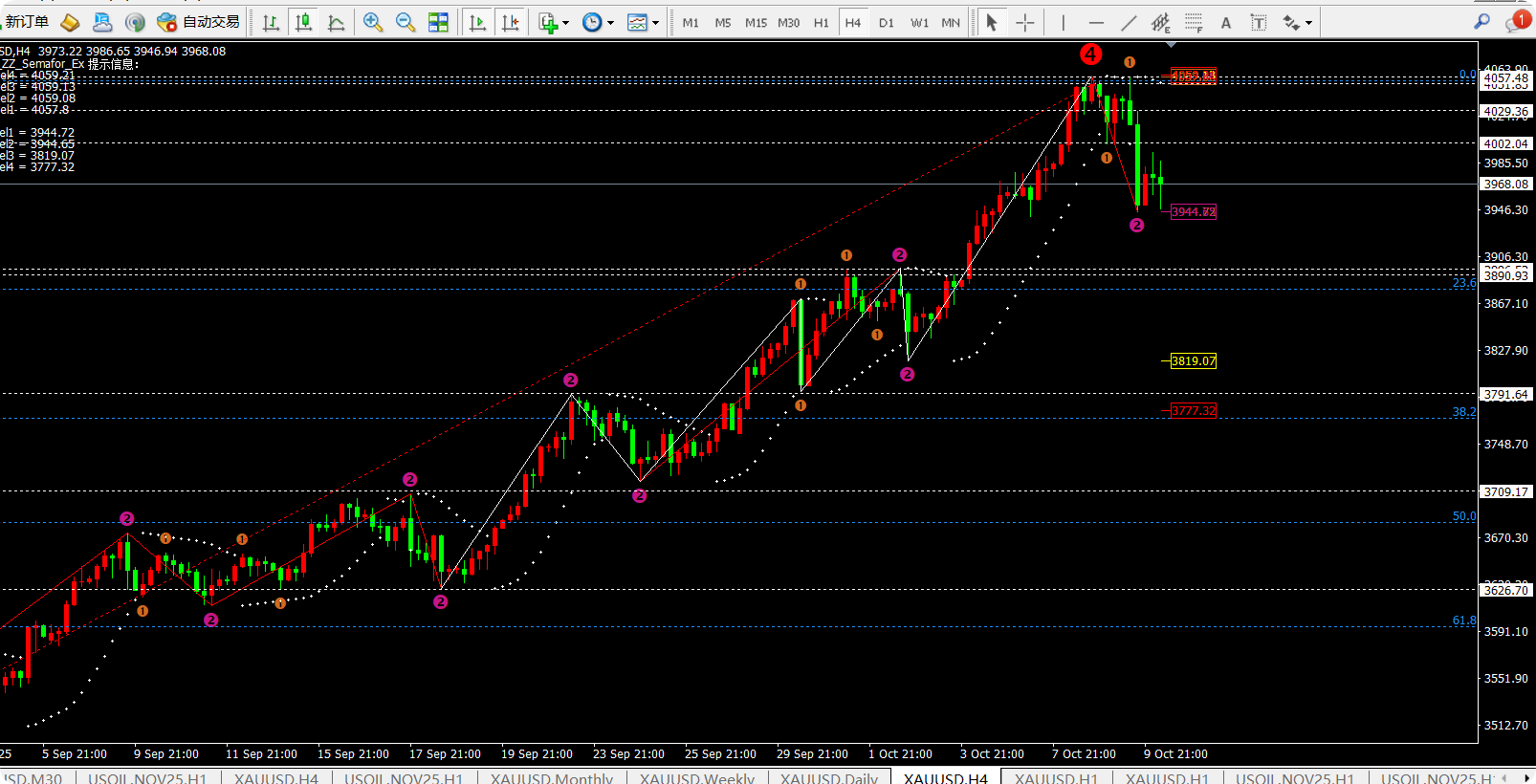The height and width of the screenshot is (784, 1536).
Task: Pick the horizontal line drawing tool
Action: click(1096, 22)
